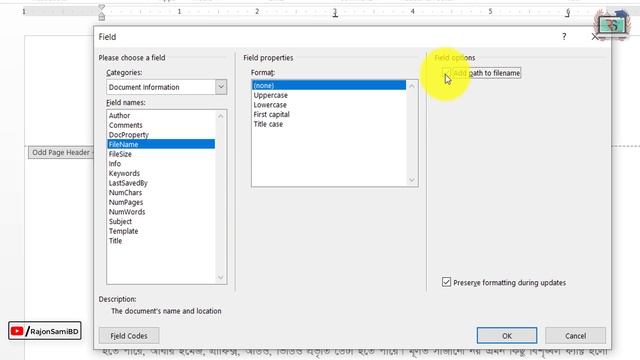Pick FileSize from Field names
The image size is (640, 360).
coord(161,154)
